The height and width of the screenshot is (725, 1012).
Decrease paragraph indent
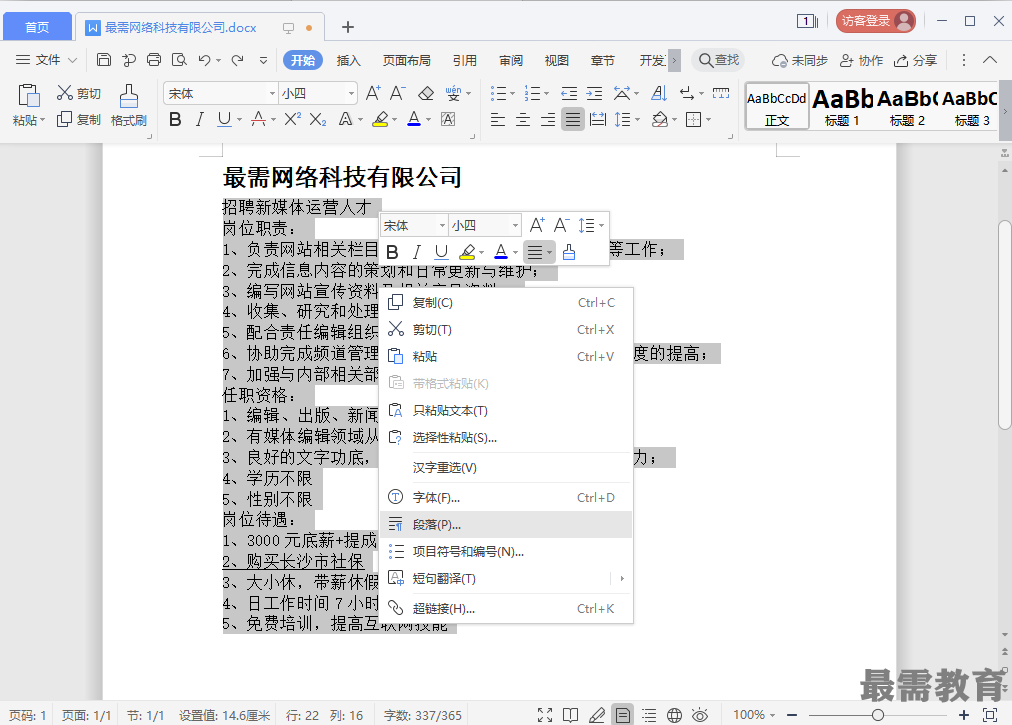click(569, 94)
